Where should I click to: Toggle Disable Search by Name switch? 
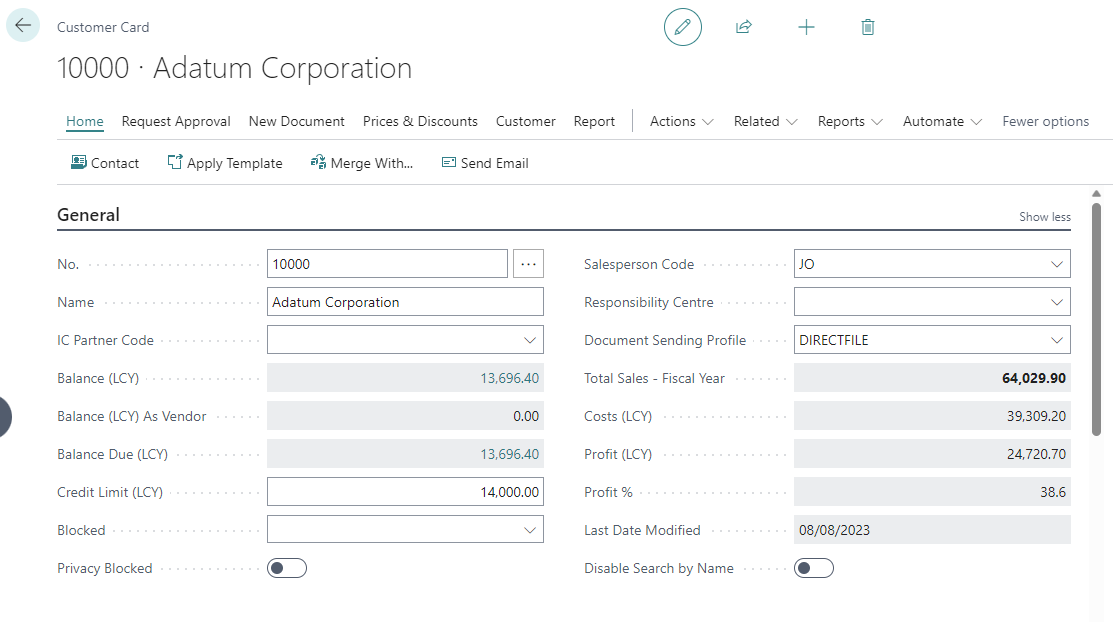(814, 568)
